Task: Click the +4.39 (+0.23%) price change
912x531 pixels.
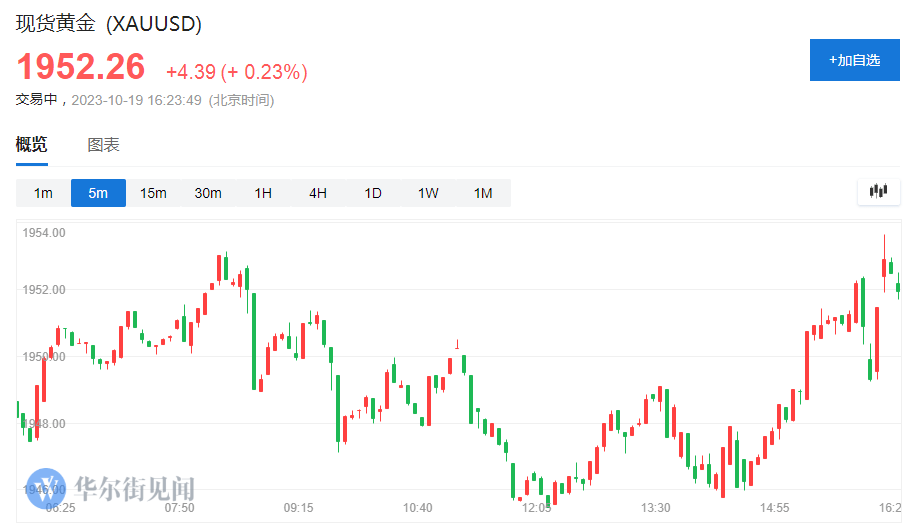Action: tap(236, 72)
